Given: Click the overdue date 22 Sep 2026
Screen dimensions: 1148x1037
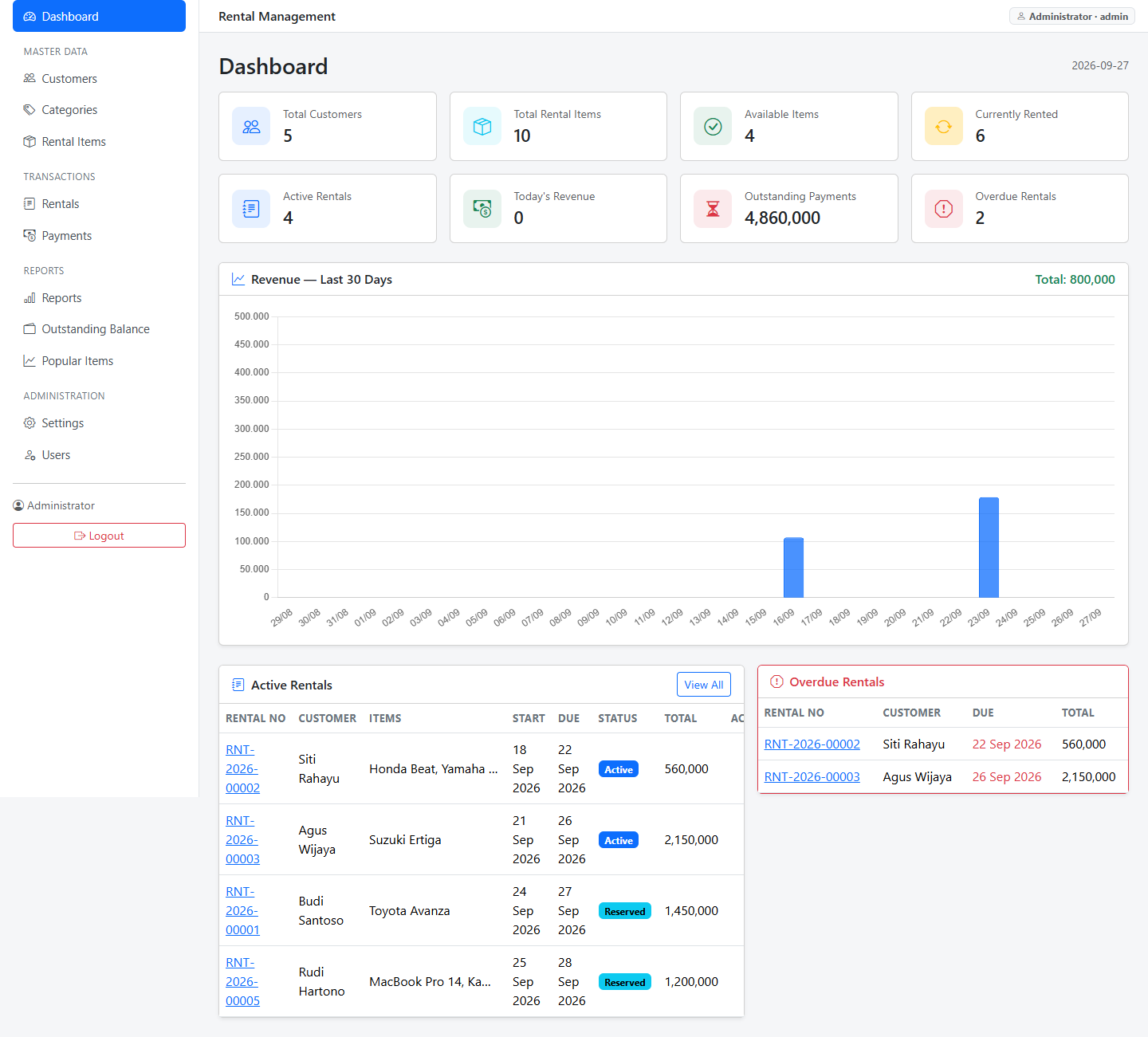Looking at the screenshot, I should (x=1006, y=744).
